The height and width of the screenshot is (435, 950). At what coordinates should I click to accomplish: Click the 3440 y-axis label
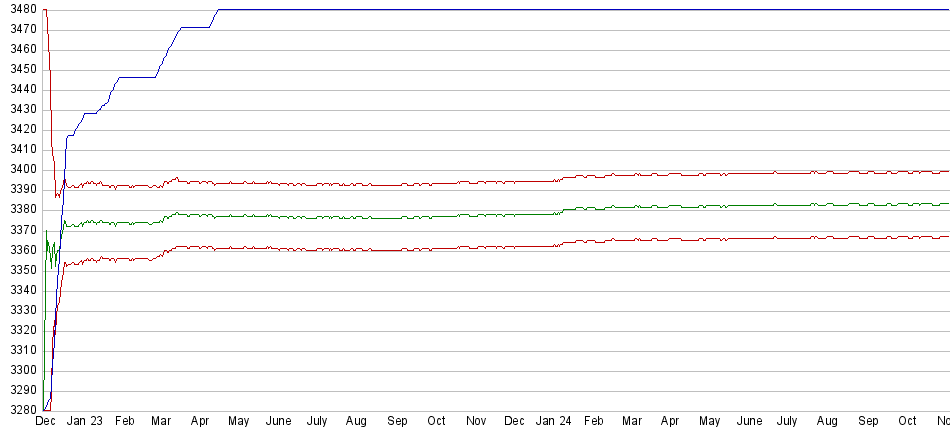pos(19,90)
